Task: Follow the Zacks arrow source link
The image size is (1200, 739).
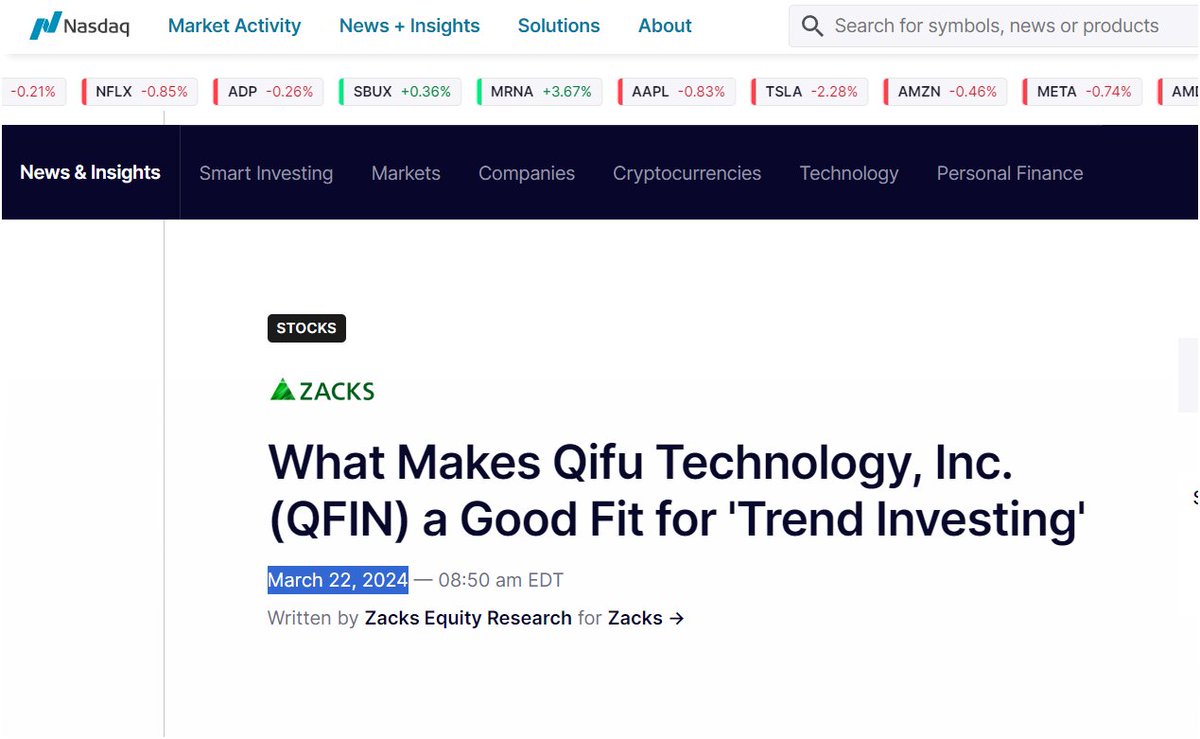Action: pos(646,618)
